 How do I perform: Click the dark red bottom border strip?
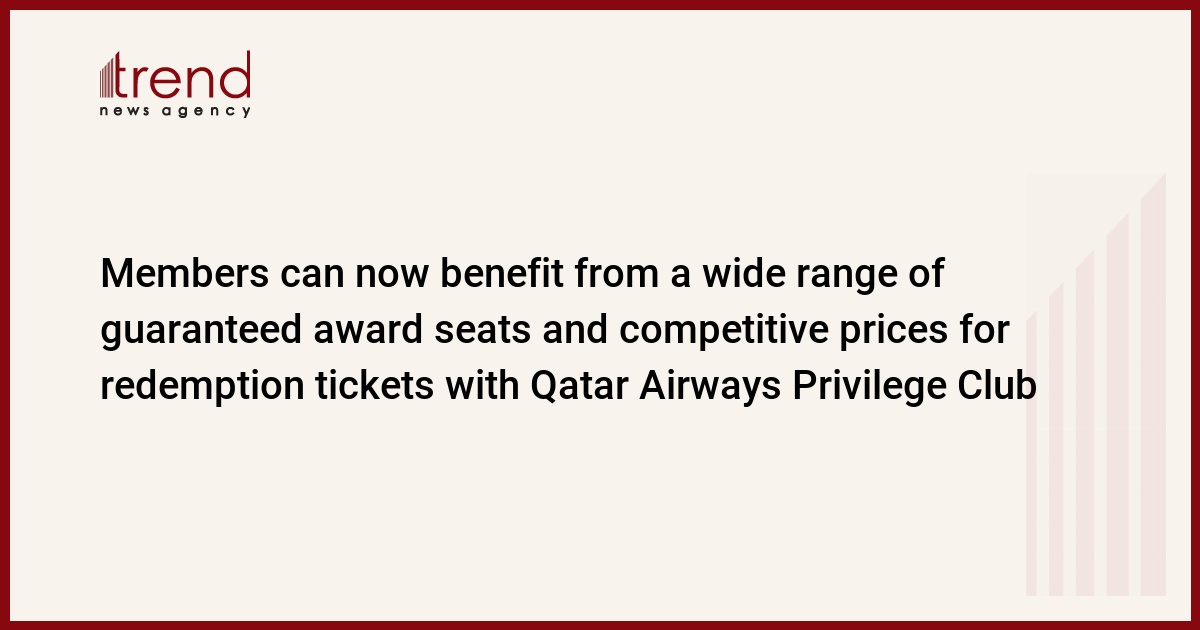point(600,625)
